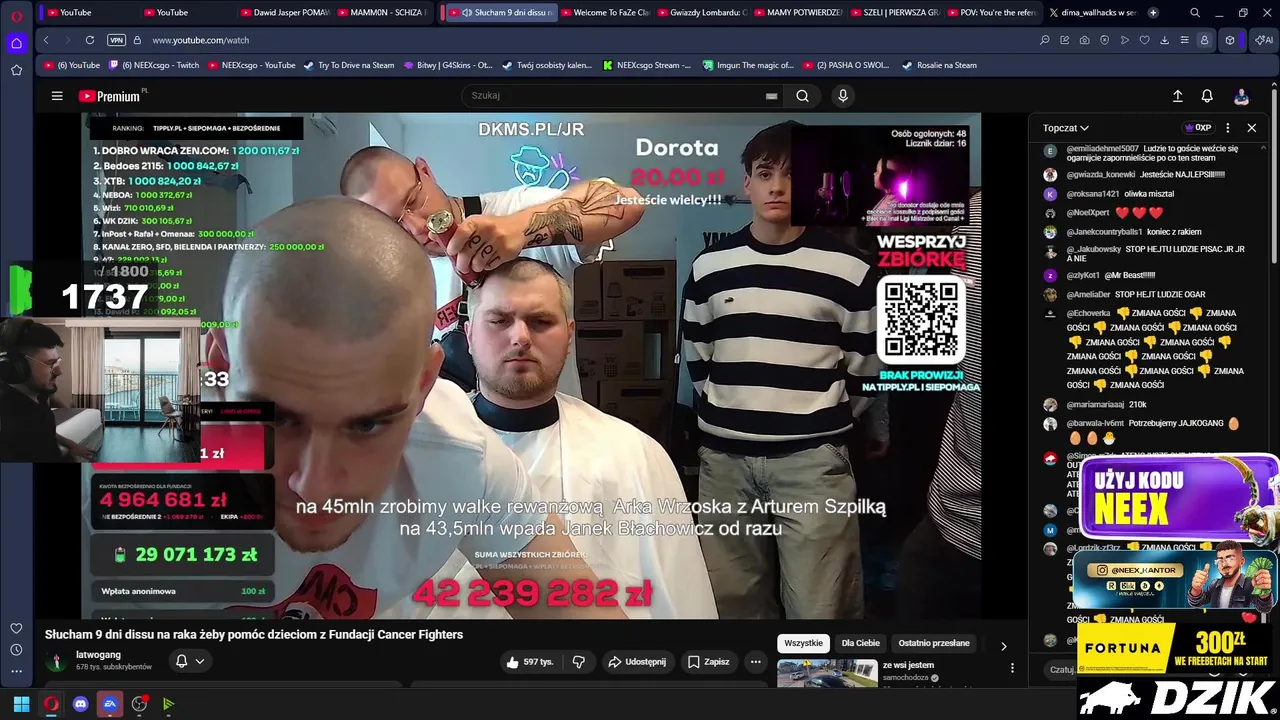
Task: Reload the page with refresh icon
Action: (90, 40)
